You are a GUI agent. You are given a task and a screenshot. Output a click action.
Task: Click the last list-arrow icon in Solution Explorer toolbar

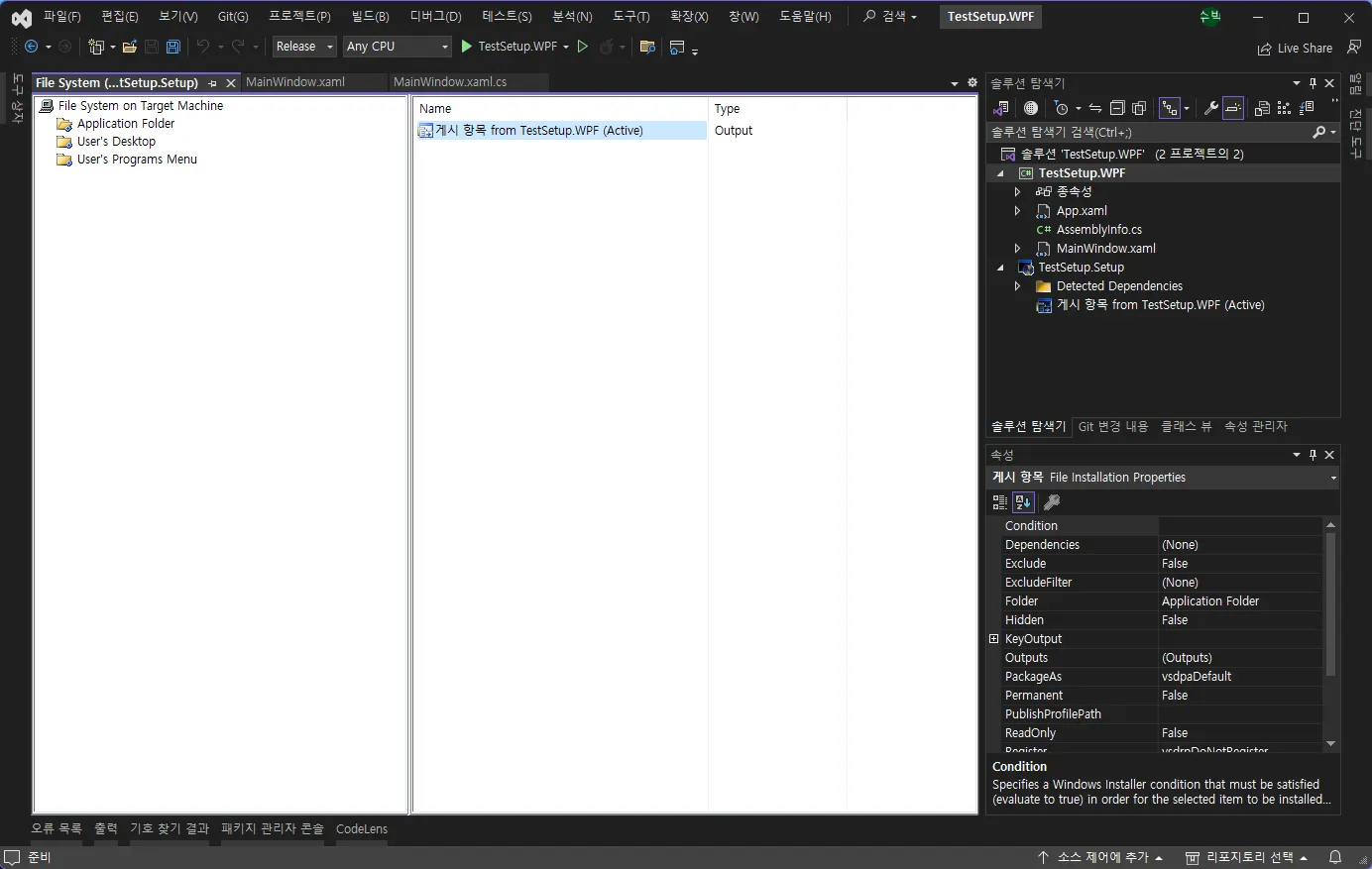point(1307,108)
